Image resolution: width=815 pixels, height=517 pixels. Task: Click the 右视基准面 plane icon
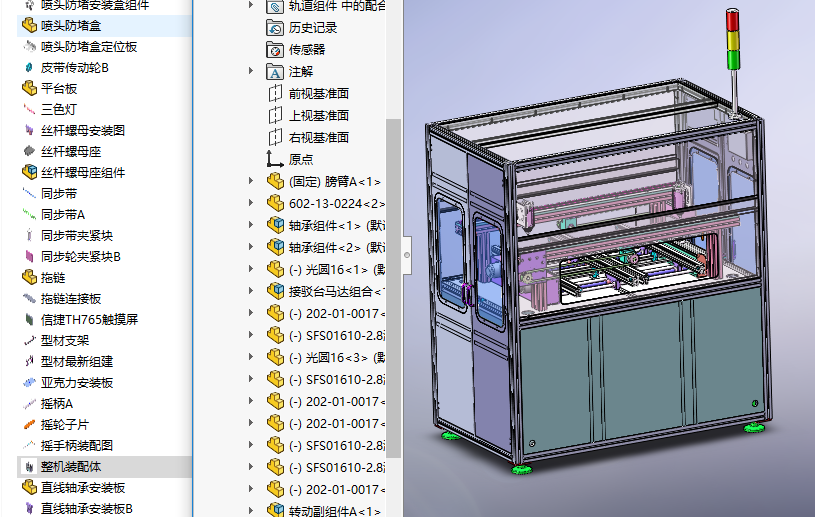pyautogui.click(x=274, y=138)
